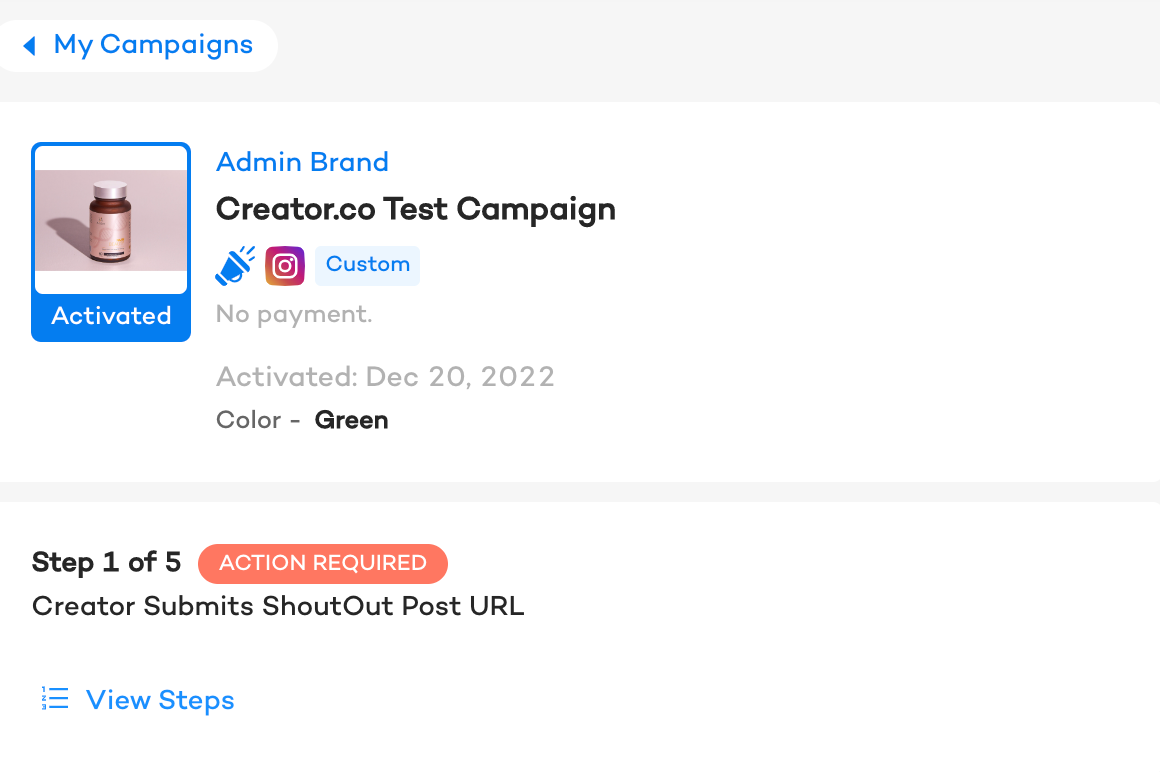The image size is (1160, 772).
Task: Open the Admin Brand link
Action: point(302,162)
